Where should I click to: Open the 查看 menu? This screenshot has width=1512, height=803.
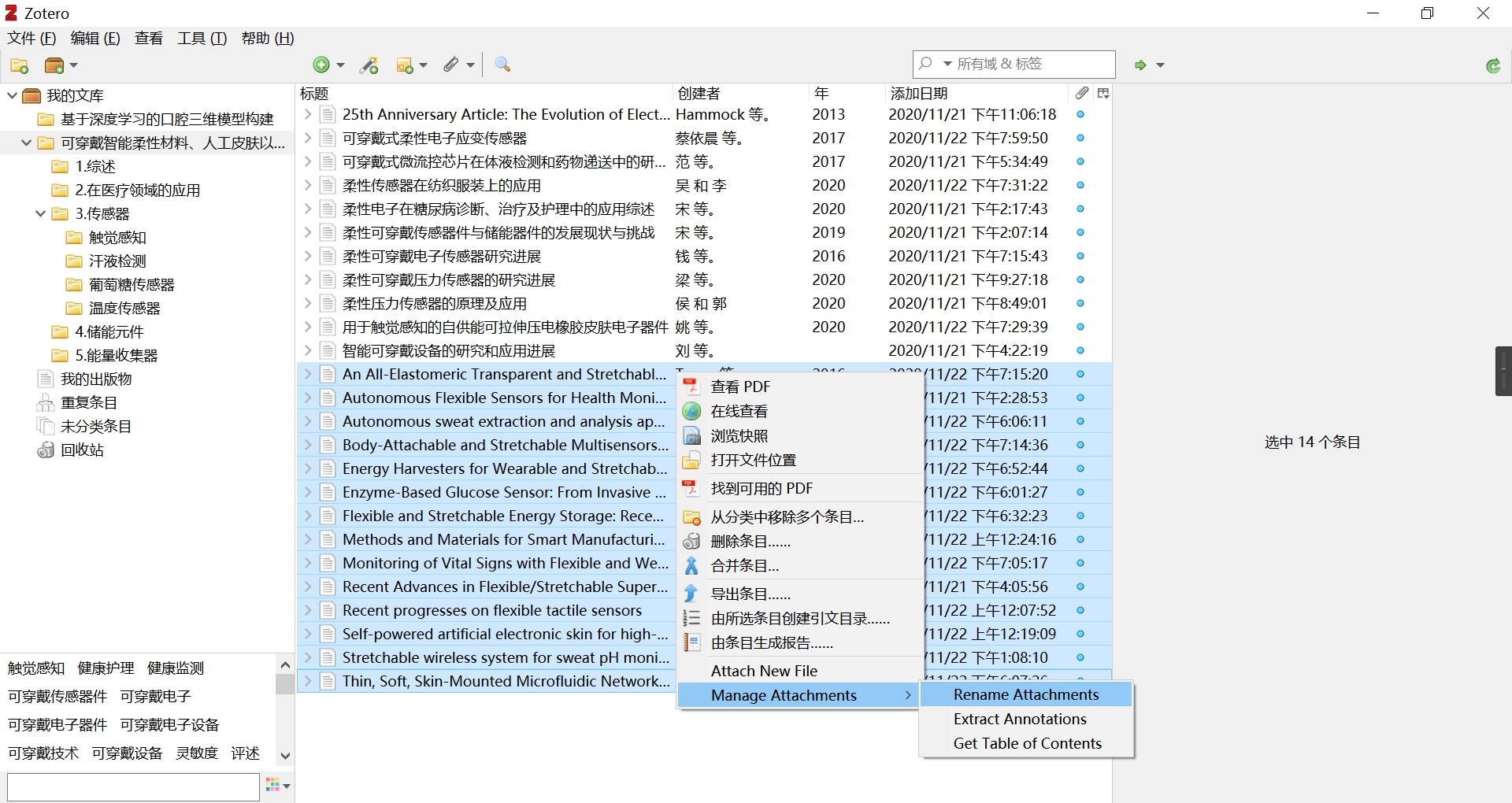pyautogui.click(x=149, y=38)
